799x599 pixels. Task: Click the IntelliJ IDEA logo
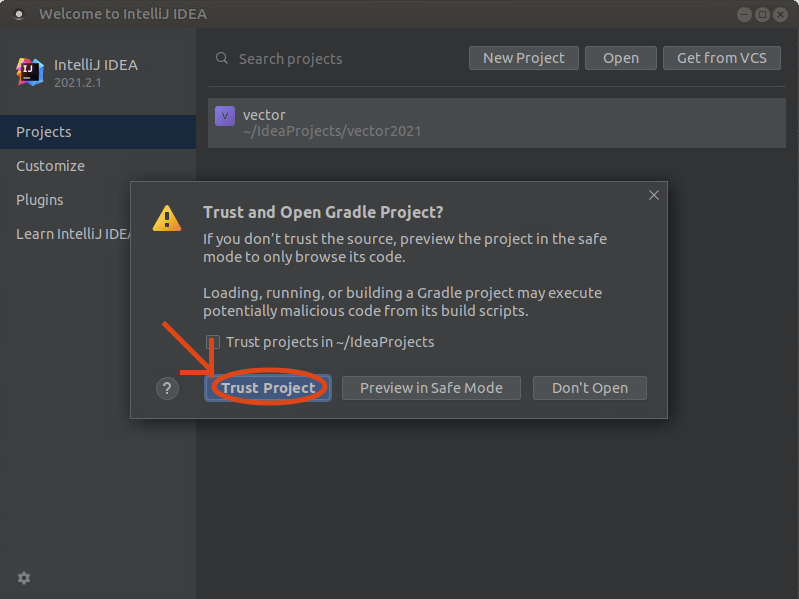point(30,72)
